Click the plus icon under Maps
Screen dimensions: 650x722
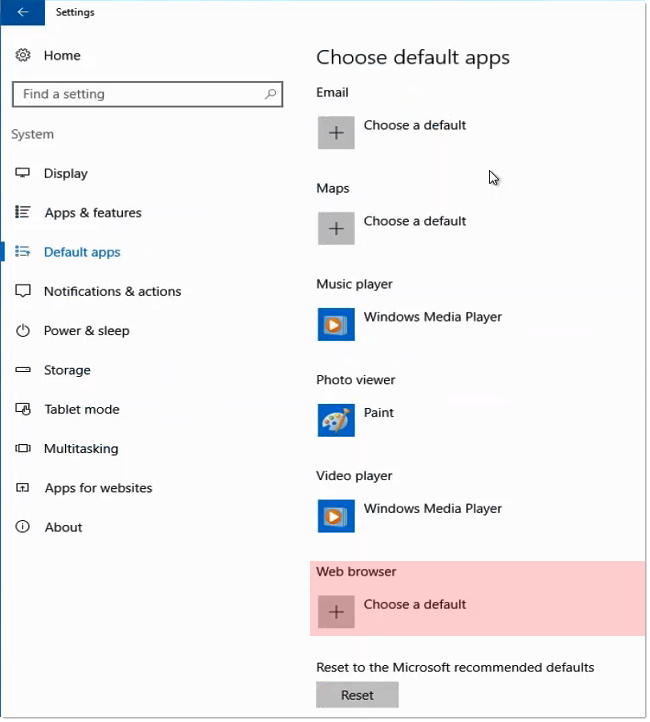pyautogui.click(x=336, y=229)
